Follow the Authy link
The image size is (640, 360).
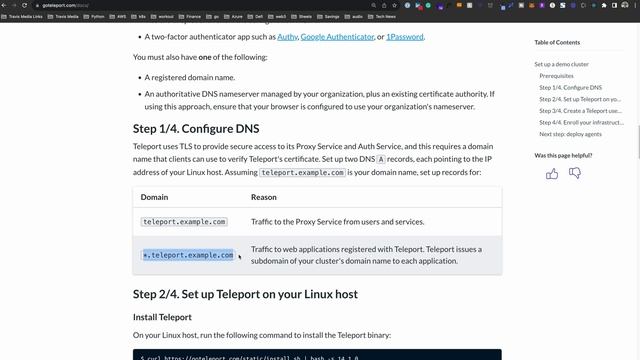click(287, 37)
